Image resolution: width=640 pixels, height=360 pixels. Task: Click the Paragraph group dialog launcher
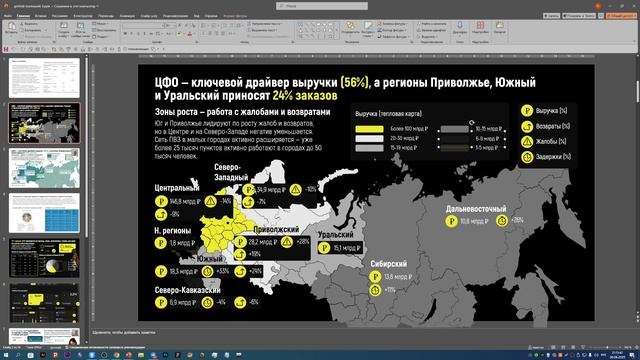293,42
